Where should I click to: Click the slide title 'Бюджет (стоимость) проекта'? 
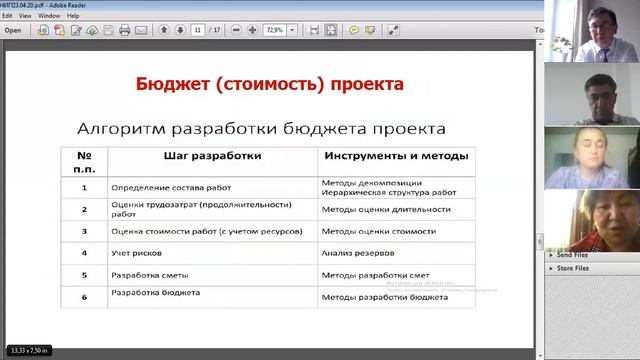[x=270, y=84]
